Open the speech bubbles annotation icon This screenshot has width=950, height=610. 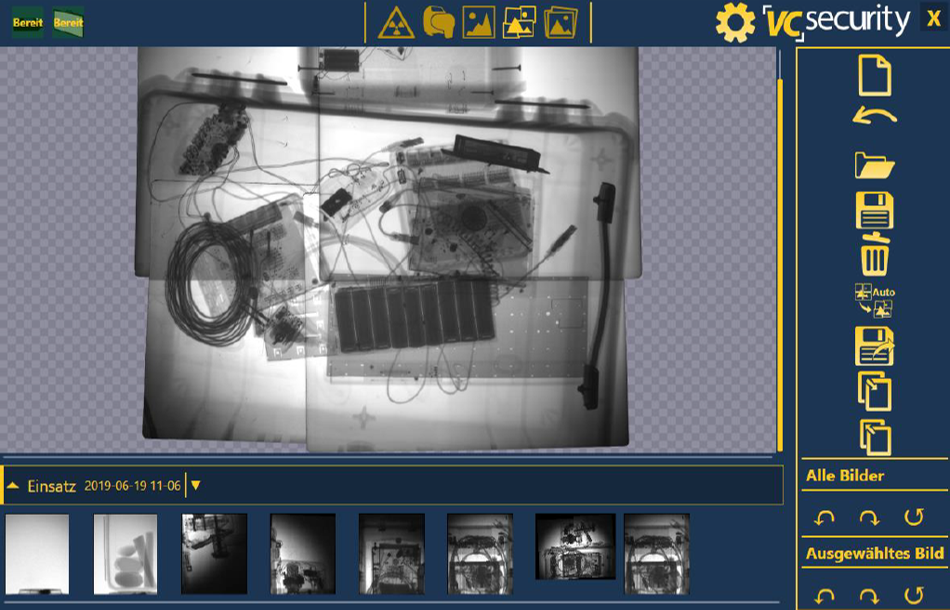439,22
